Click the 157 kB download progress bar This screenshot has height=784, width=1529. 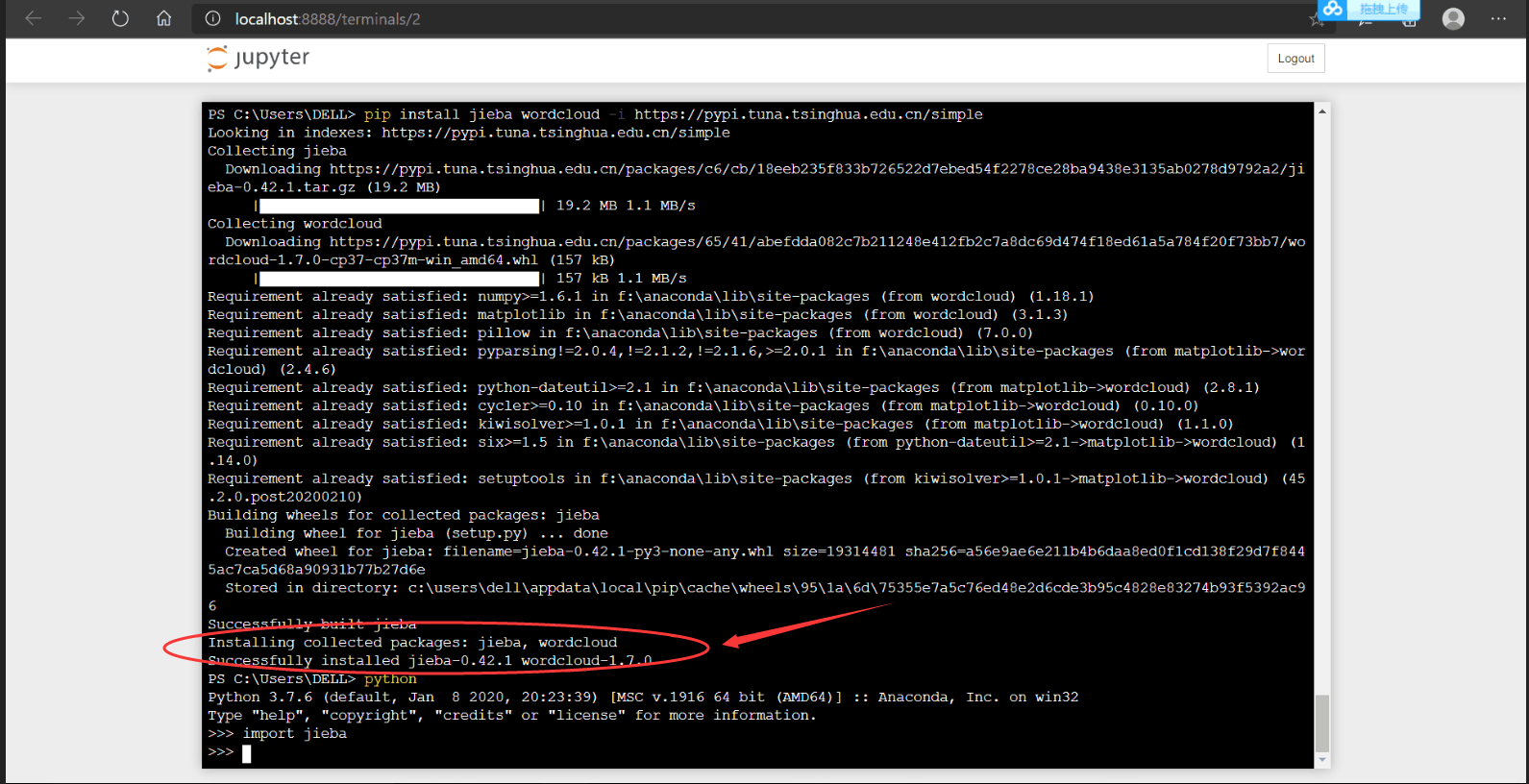(x=400, y=279)
